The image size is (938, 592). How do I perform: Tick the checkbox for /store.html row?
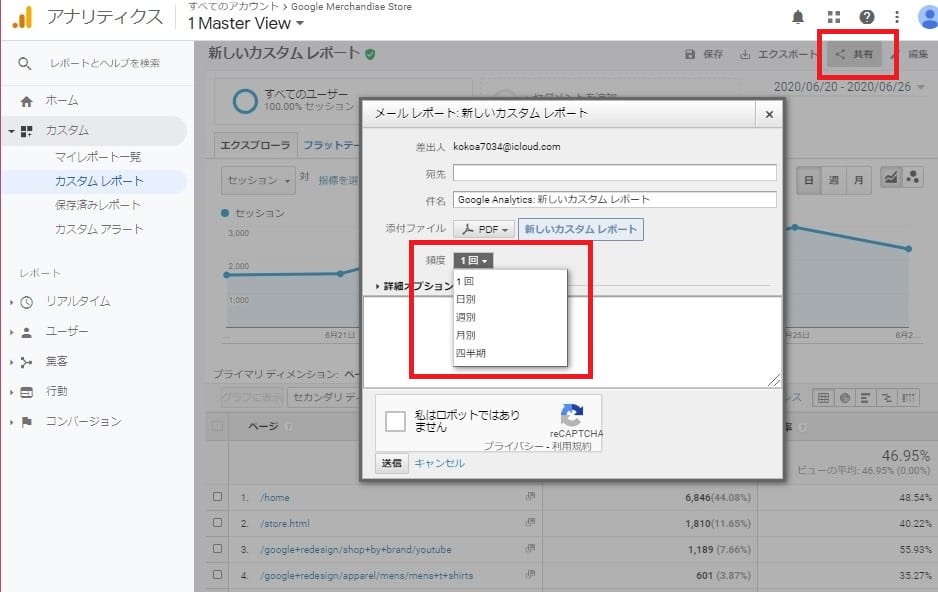pos(218,522)
